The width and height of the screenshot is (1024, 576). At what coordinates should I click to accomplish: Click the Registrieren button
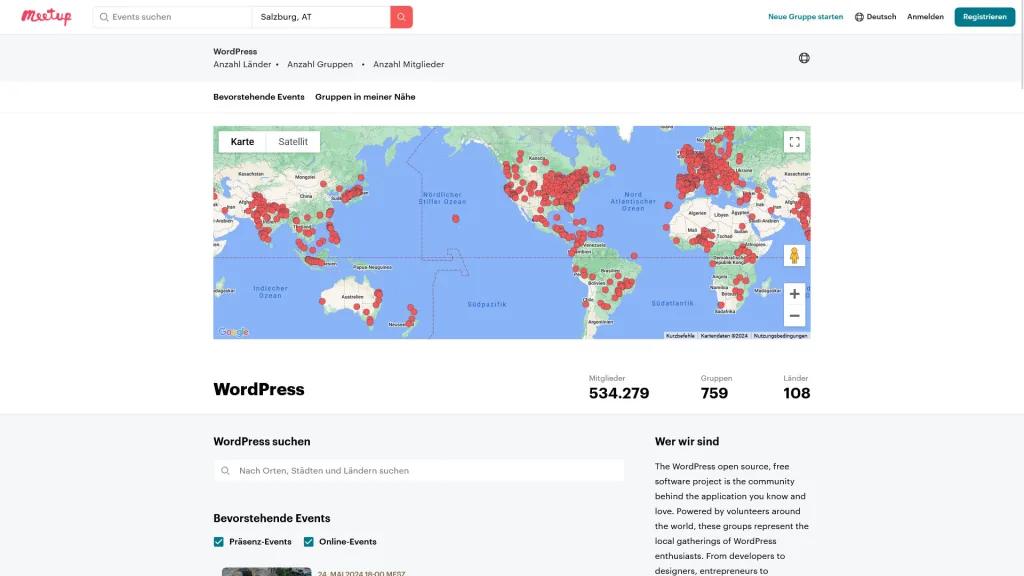[x=984, y=17]
